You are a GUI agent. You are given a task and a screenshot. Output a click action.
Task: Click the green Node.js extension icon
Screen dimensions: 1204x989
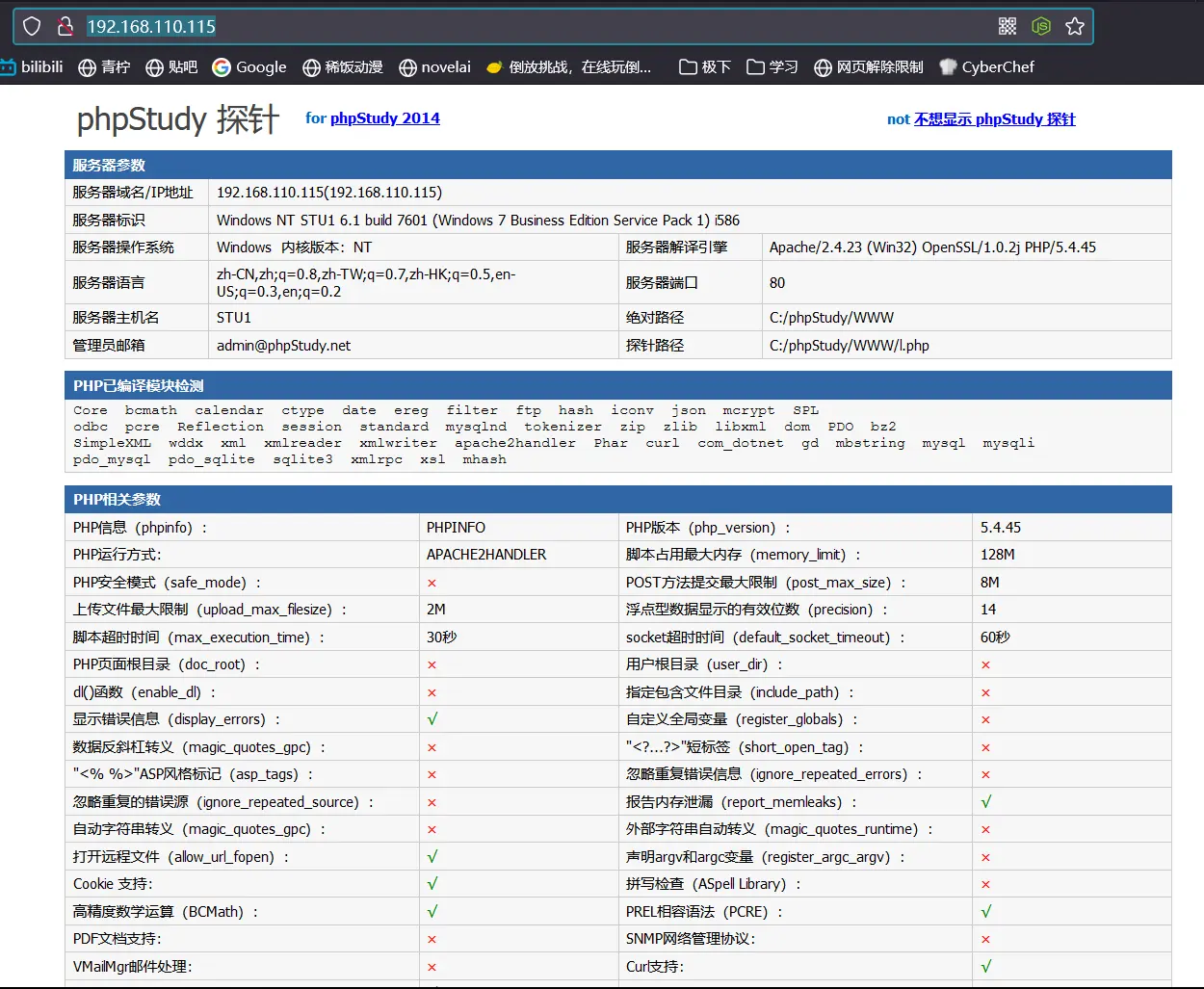1041,26
